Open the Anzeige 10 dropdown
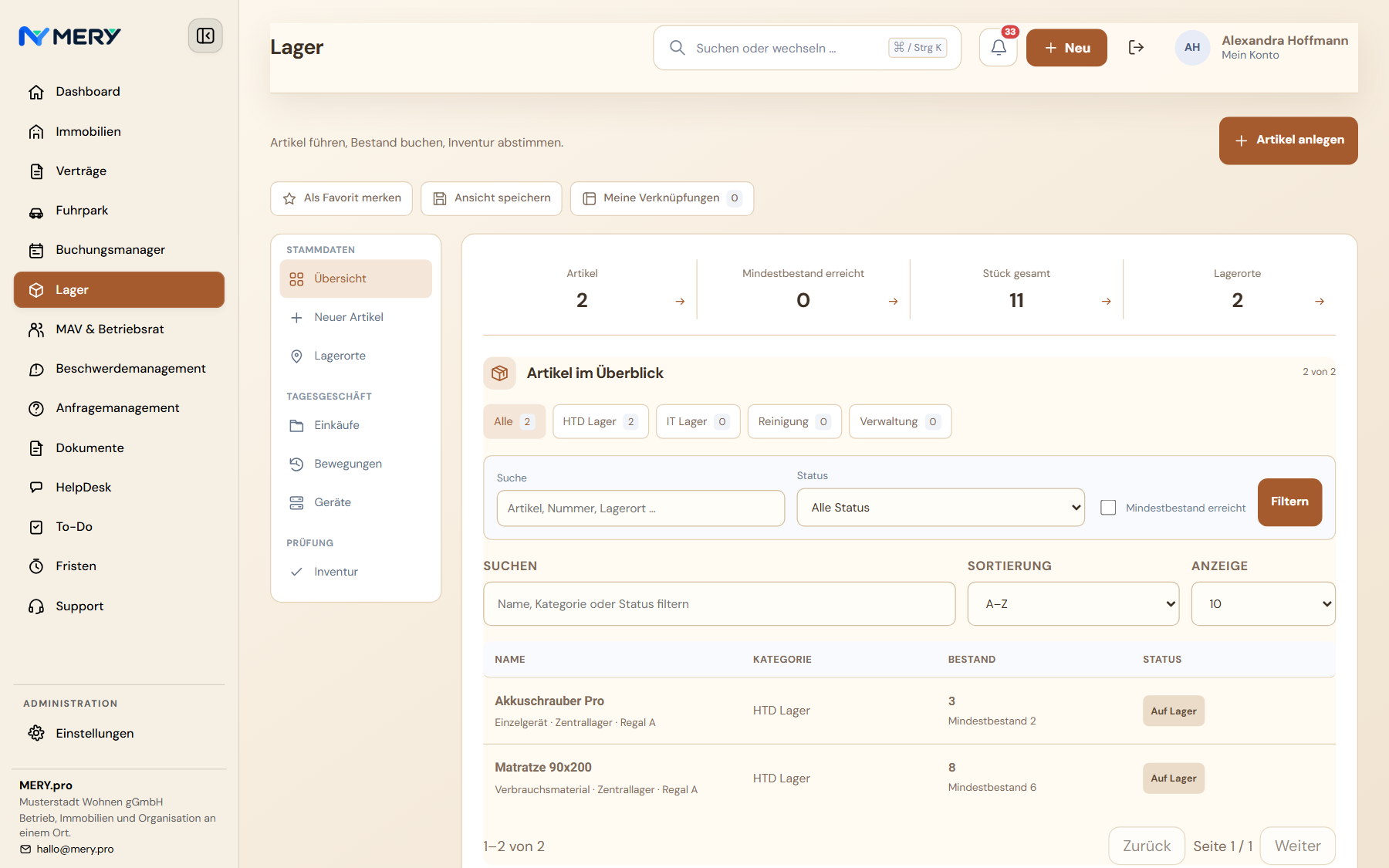The height and width of the screenshot is (868, 1389). (x=1263, y=604)
